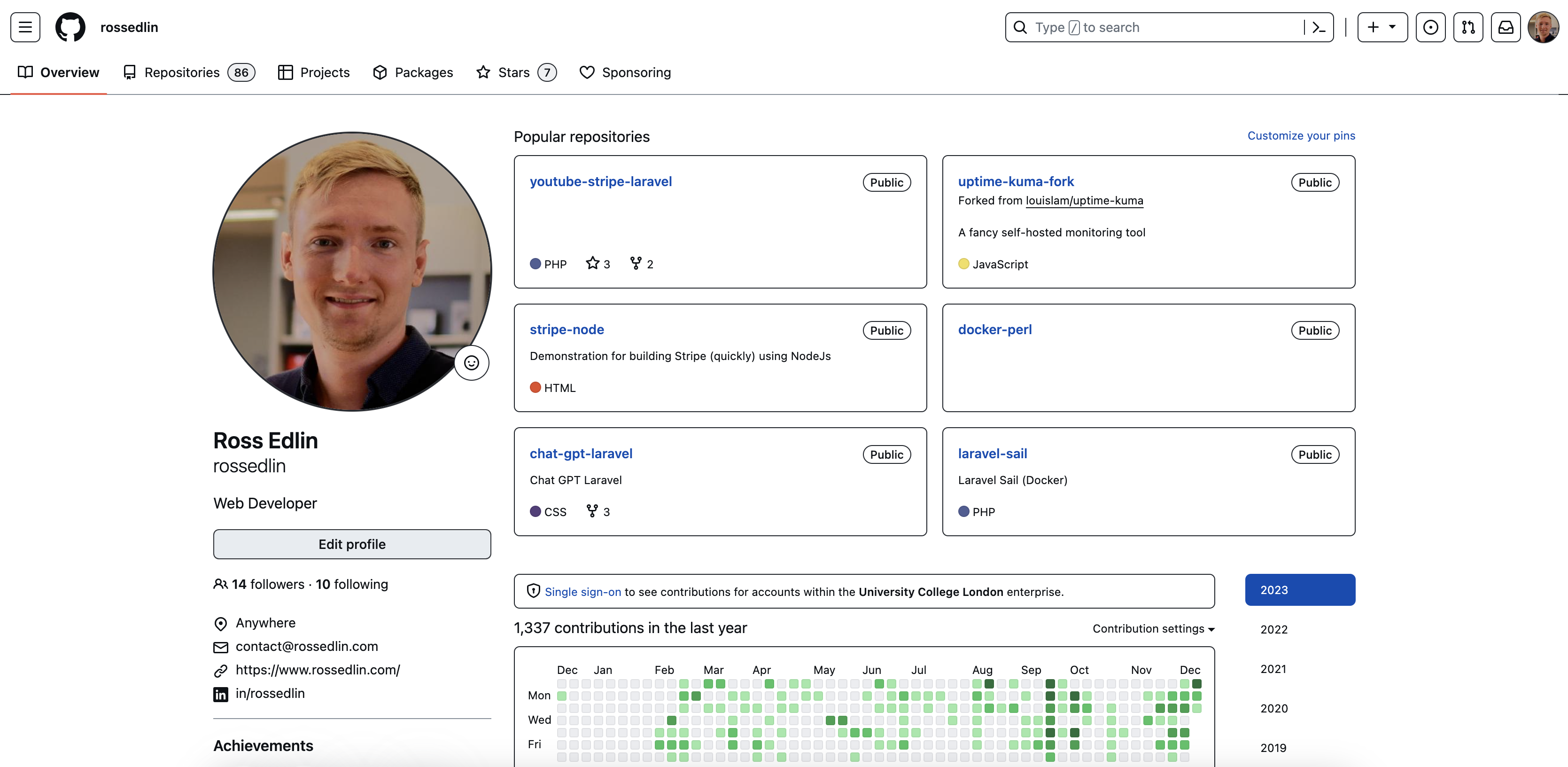Open the create new plus dropdown
The height and width of the screenshot is (767, 1568).
click(x=1382, y=27)
